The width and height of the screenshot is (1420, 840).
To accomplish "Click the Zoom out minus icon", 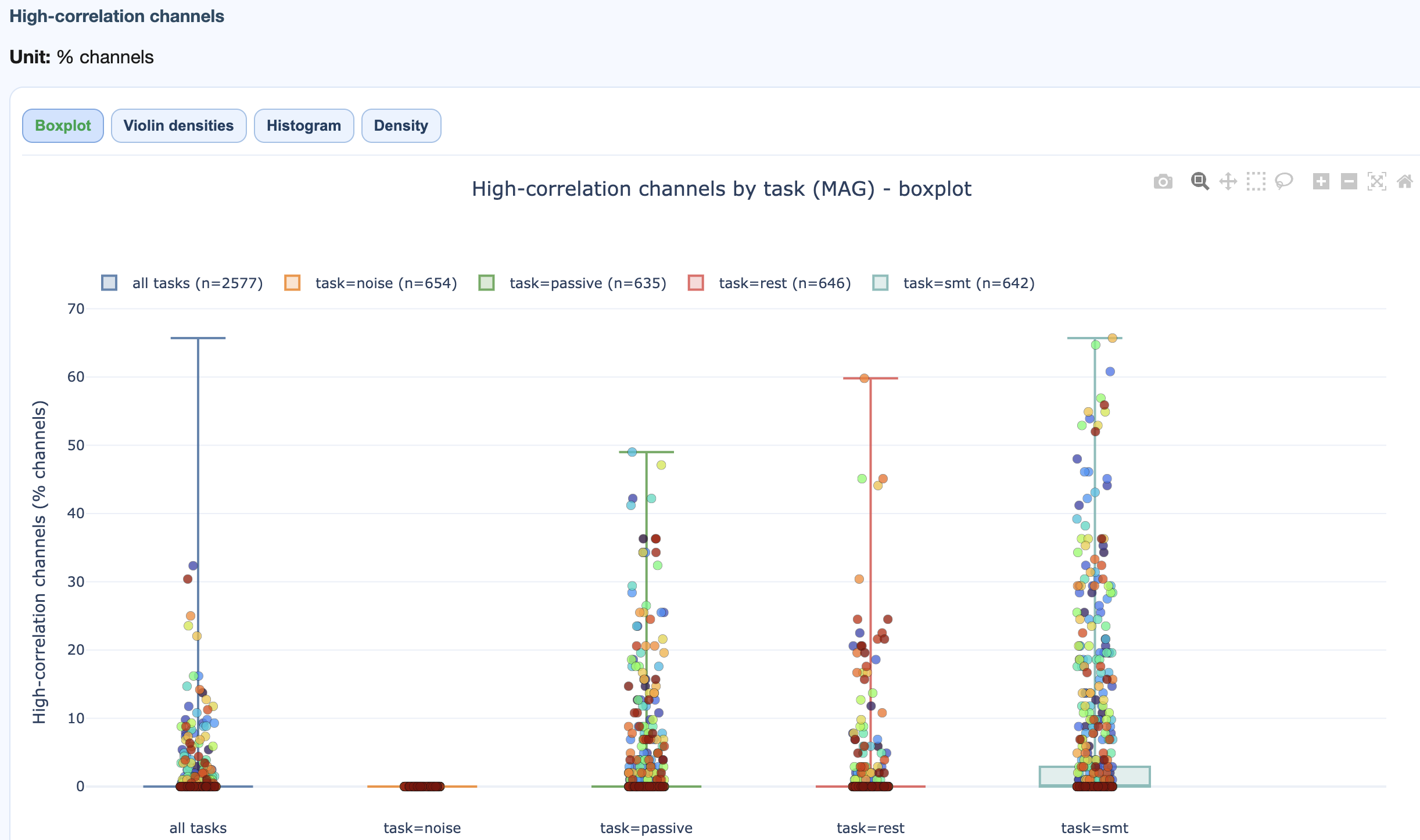I will (1349, 182).
